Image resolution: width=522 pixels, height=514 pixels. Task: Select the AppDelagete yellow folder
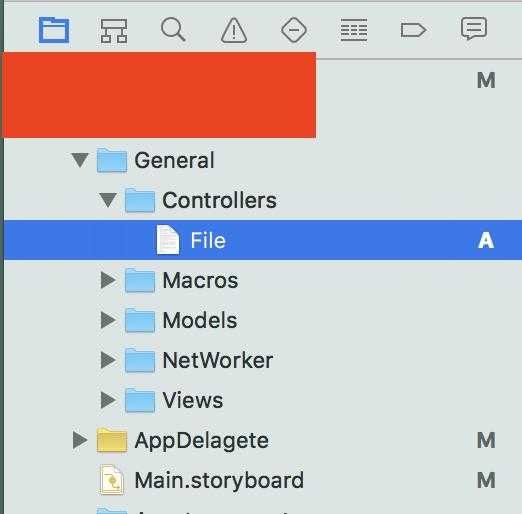click(x=112, y=440)
